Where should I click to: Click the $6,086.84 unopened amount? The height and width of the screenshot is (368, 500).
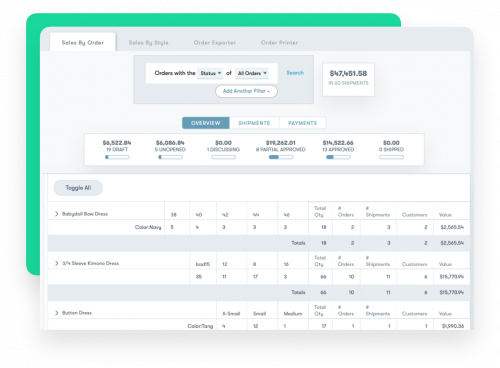click(x=170, y=143)
